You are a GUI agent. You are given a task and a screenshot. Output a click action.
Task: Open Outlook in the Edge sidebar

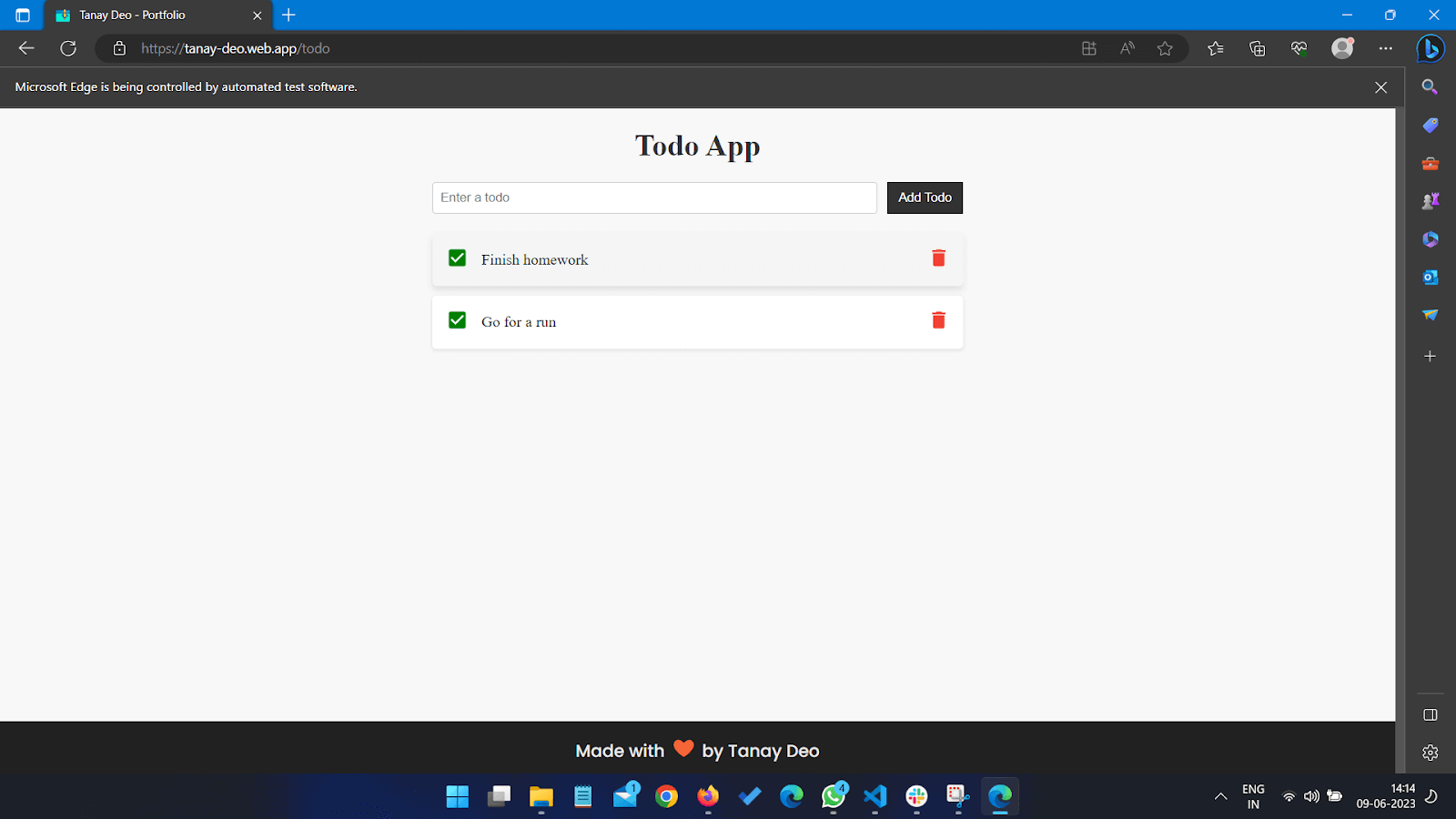point(1430,278)
